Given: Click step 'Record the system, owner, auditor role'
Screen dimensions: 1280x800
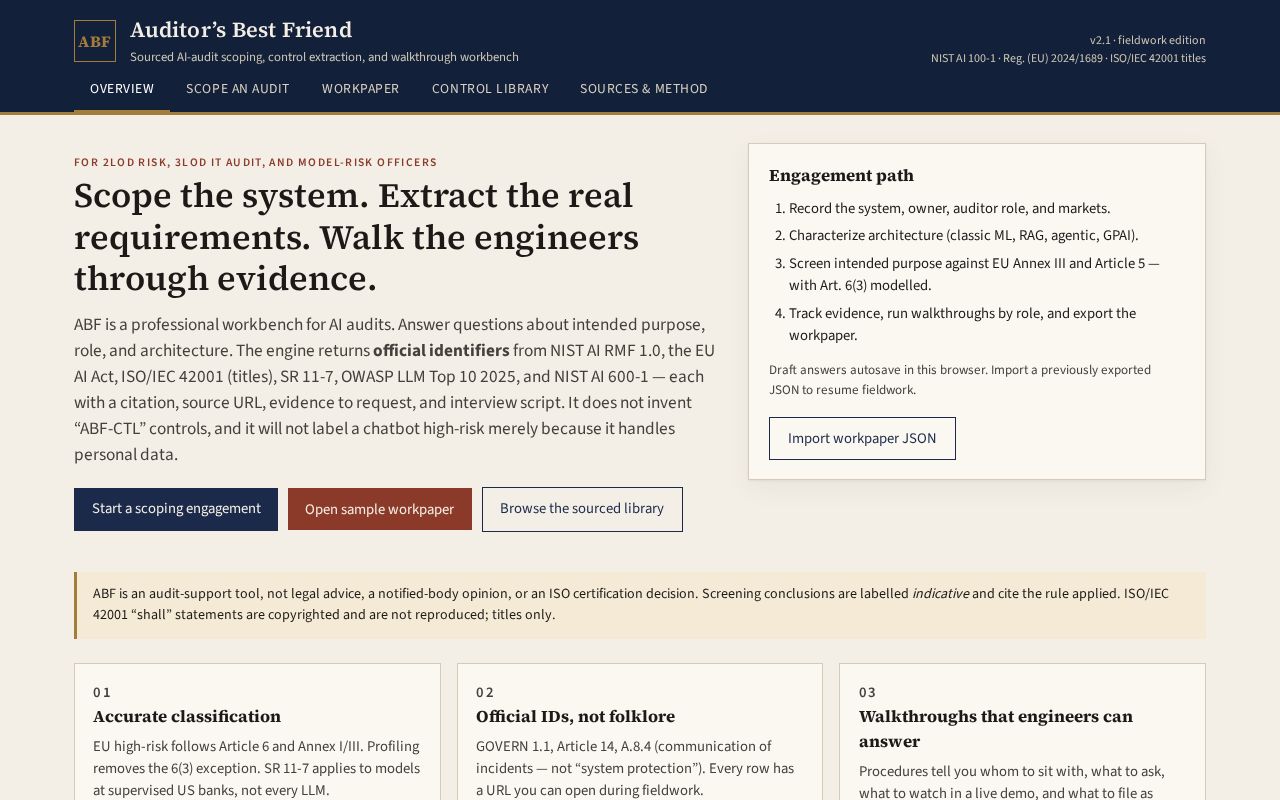Looking at the screenshot, I should pos(949,208).
